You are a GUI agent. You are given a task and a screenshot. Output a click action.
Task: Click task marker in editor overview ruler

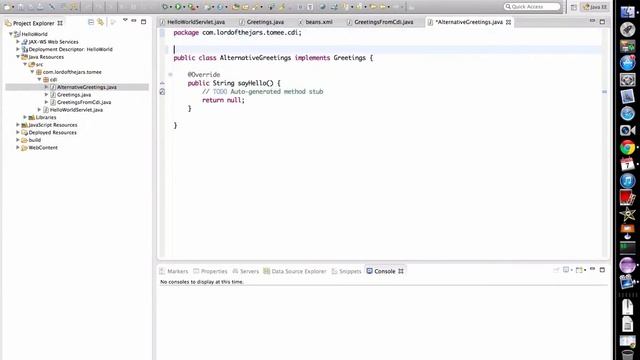click(x=604, y=92)
